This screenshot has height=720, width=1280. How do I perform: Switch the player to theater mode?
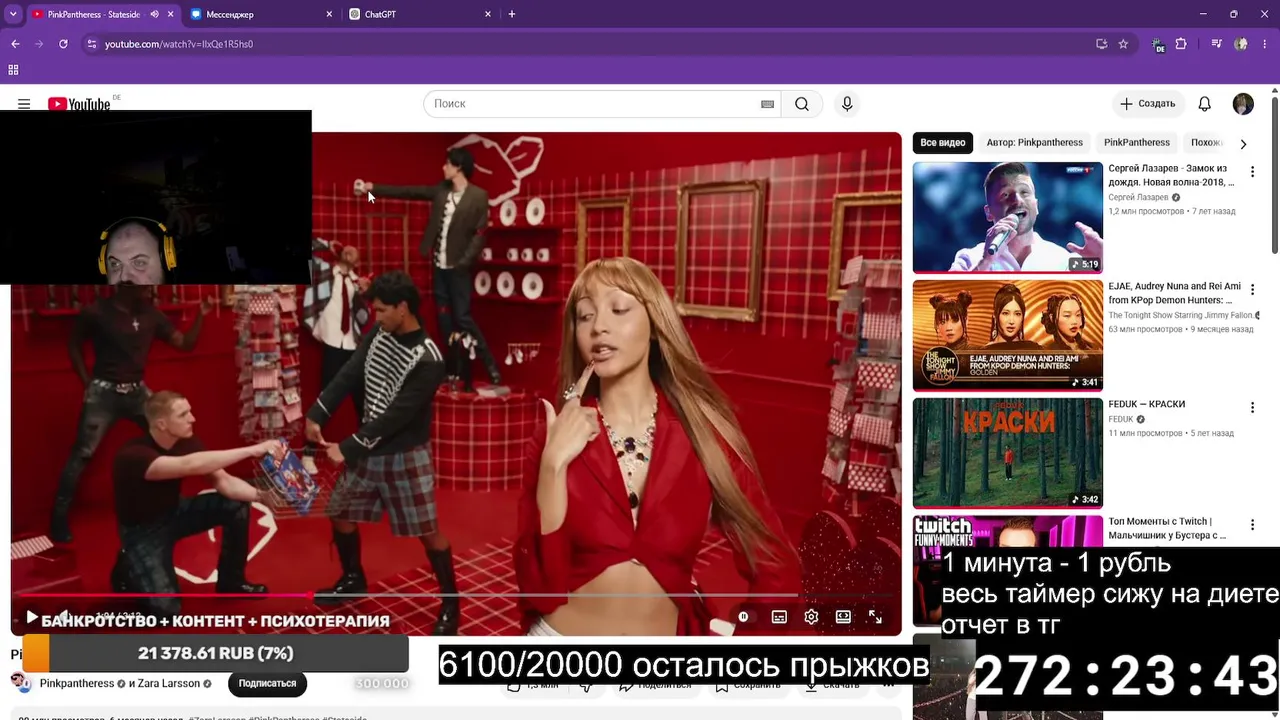click(843, 617)
